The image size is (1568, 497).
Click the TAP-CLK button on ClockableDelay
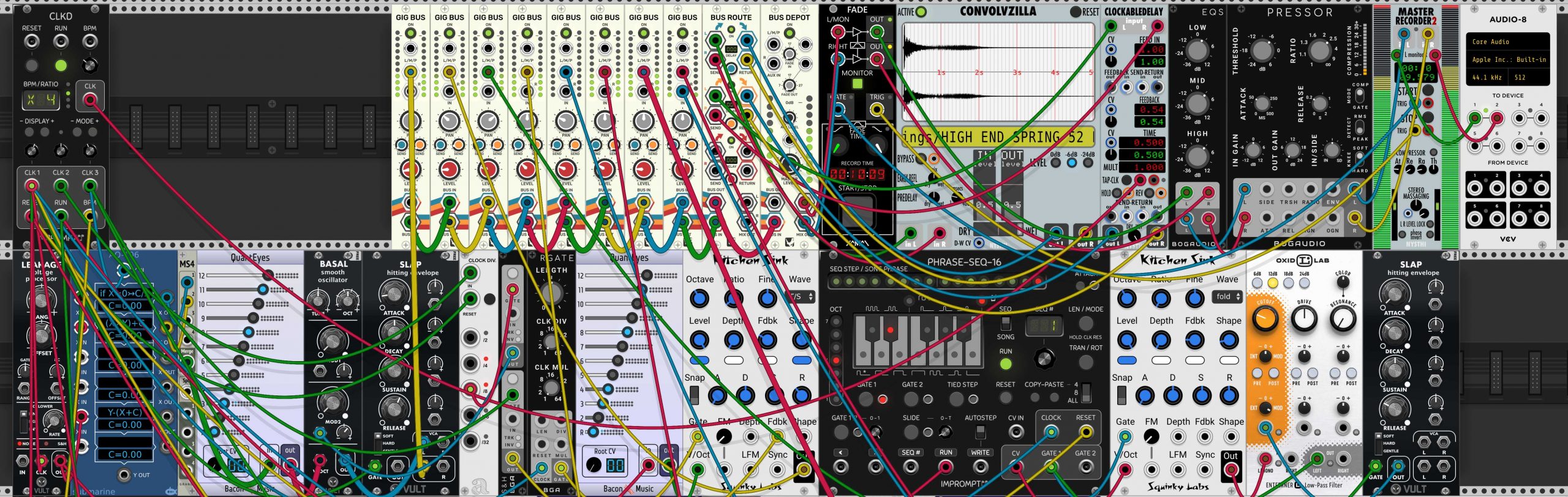1126,180
